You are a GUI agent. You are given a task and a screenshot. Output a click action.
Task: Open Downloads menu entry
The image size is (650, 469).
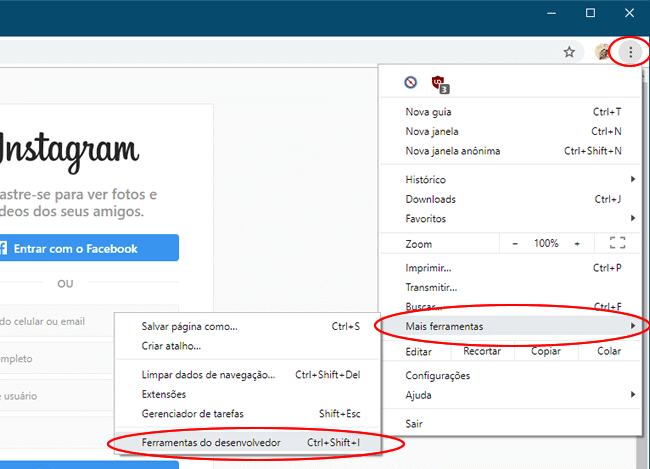[511, 199]
